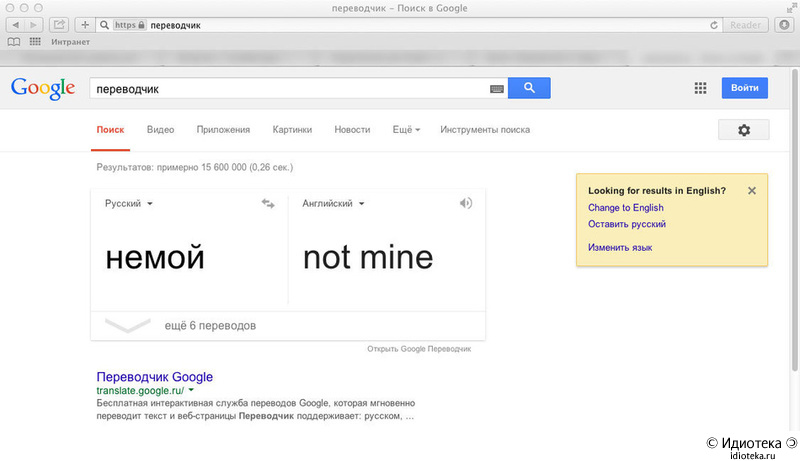
Task: Swap translation languages with arrows icon
Action: tap(268, 203)
